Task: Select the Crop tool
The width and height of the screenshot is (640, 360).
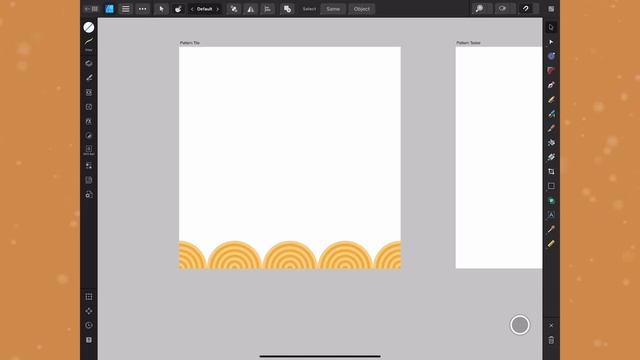Action: click(551, 171)
